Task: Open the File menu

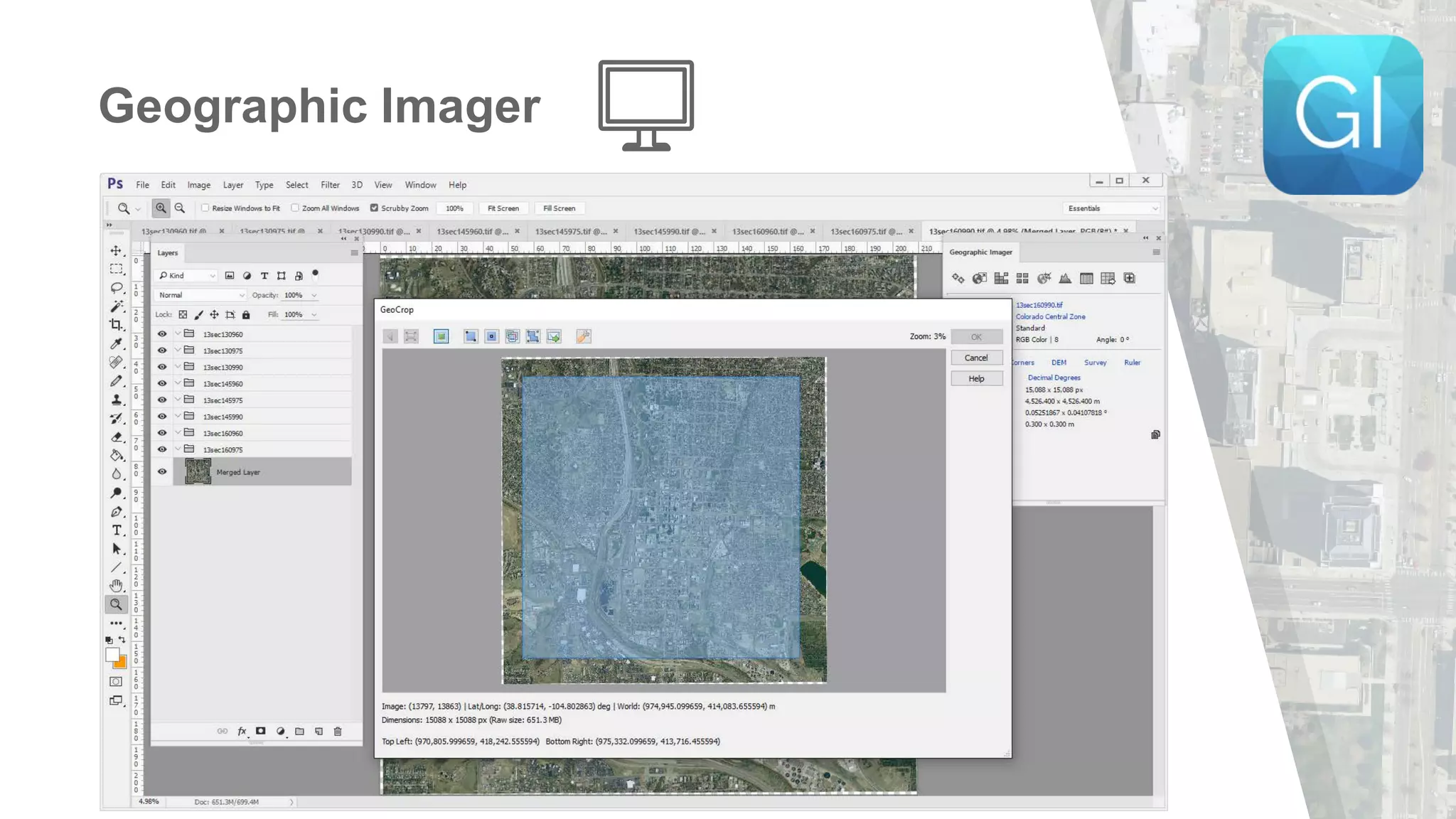Action: point(142,185)
